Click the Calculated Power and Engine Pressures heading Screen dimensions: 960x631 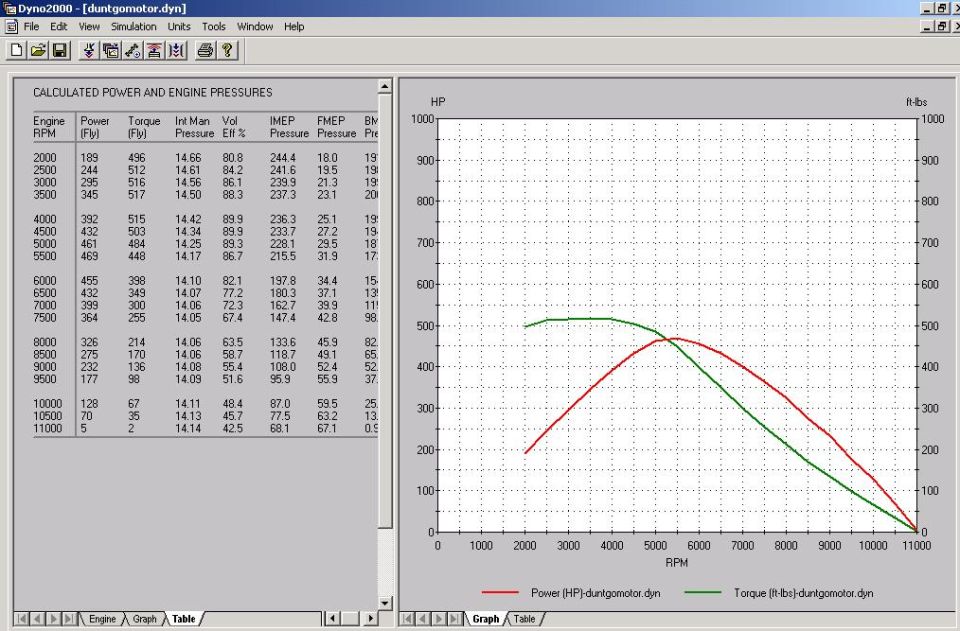tap(152, 92)
